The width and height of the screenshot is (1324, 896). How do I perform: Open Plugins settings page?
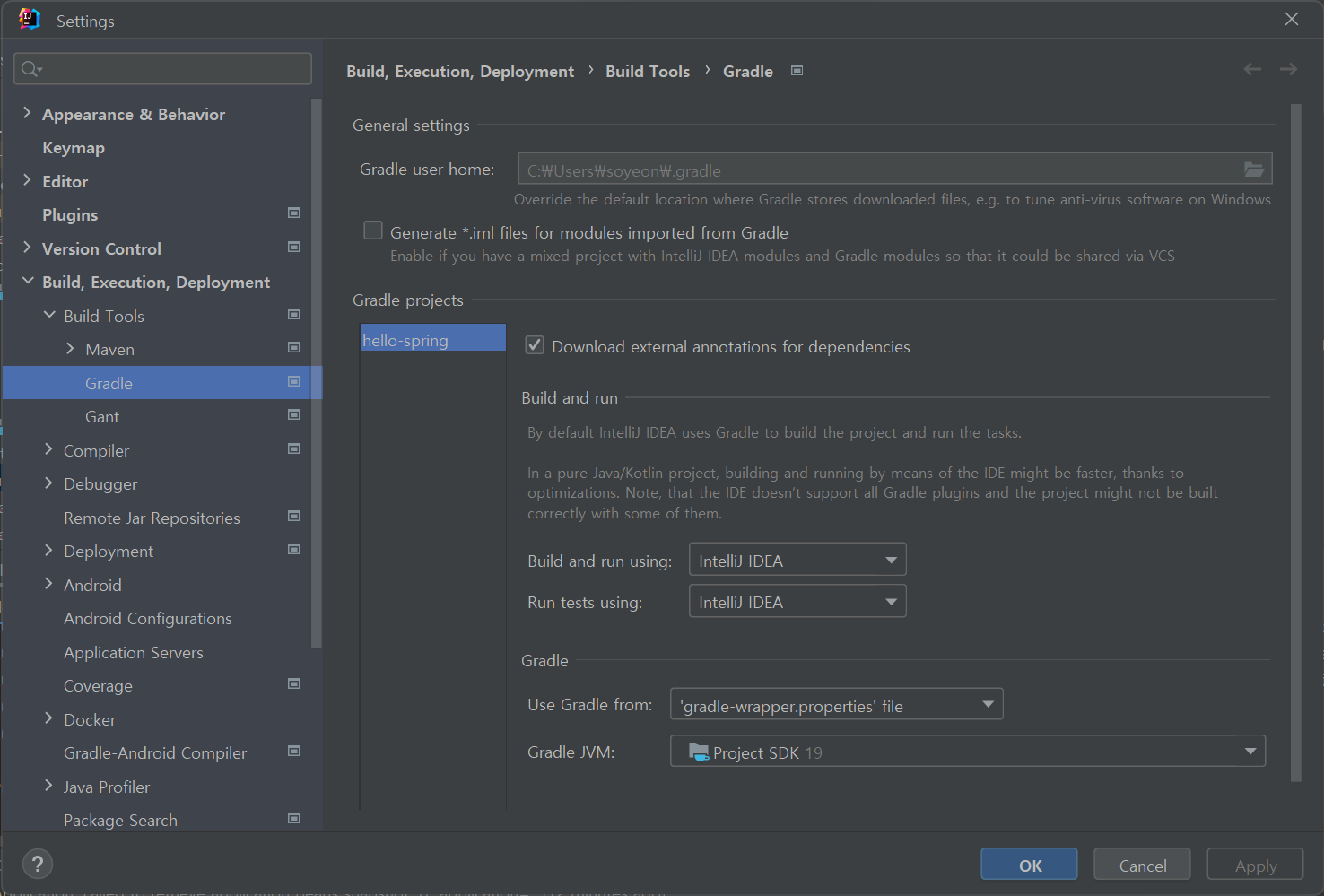70,214
